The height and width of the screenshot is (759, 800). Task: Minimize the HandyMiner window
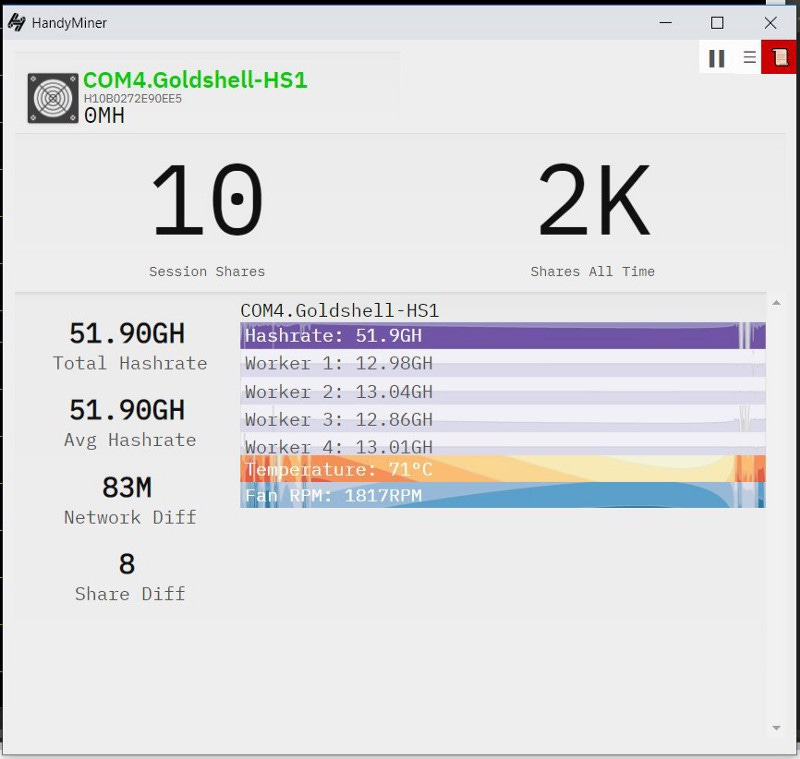point(665,22)
